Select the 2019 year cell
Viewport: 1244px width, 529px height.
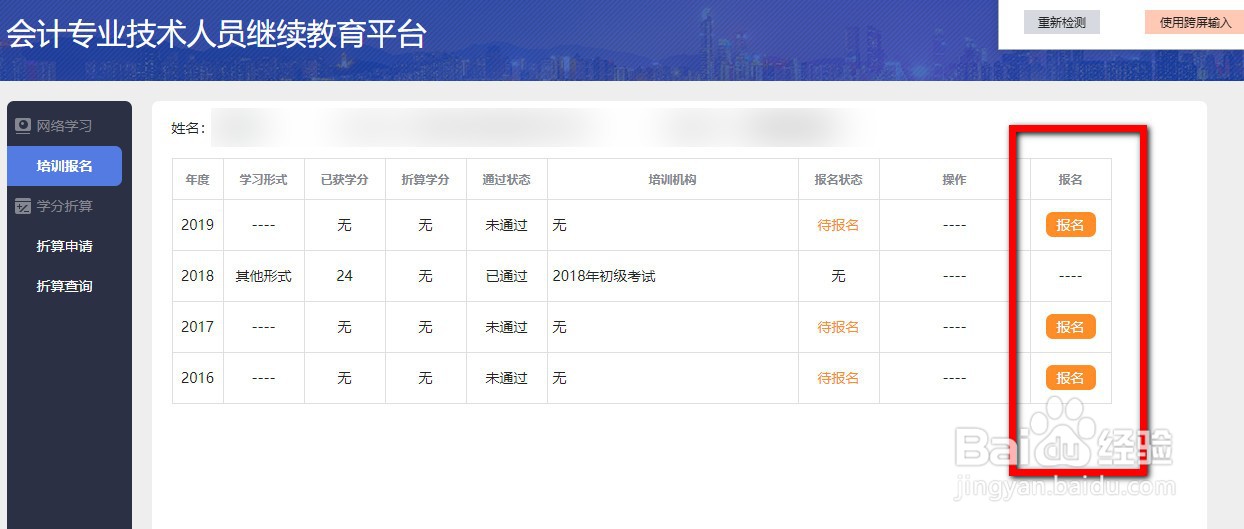(x=197, y=225)
